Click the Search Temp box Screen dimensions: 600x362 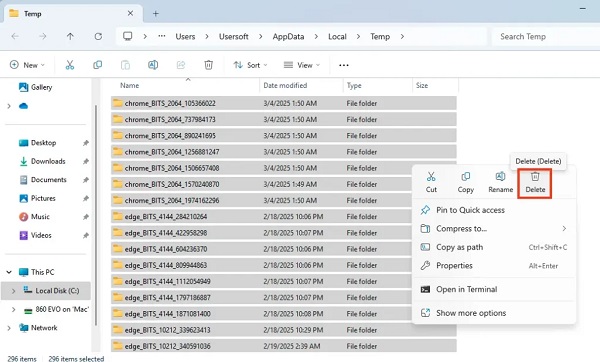545,37
